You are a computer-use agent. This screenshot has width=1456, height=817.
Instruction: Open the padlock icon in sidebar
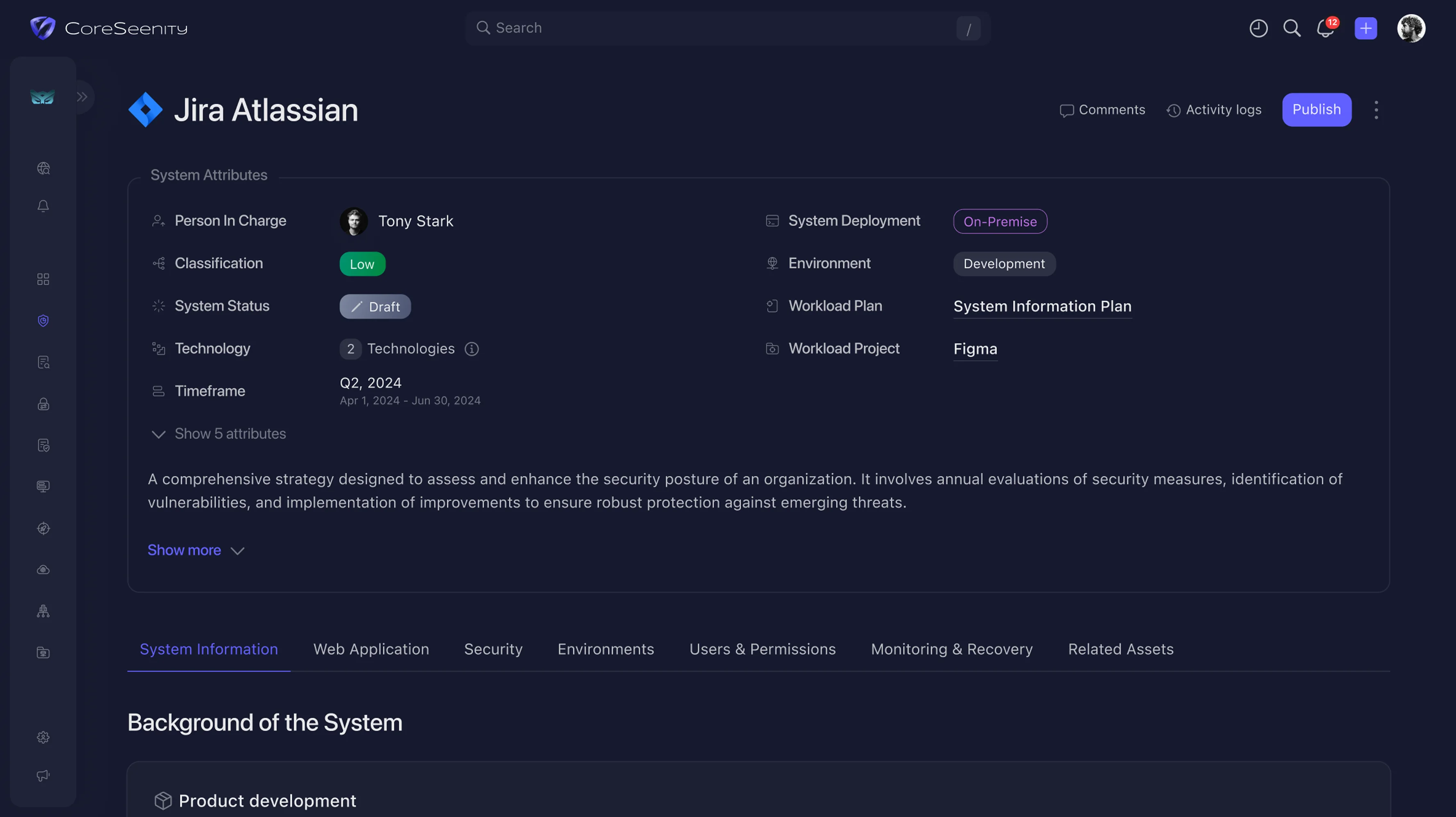click(43, 404)
